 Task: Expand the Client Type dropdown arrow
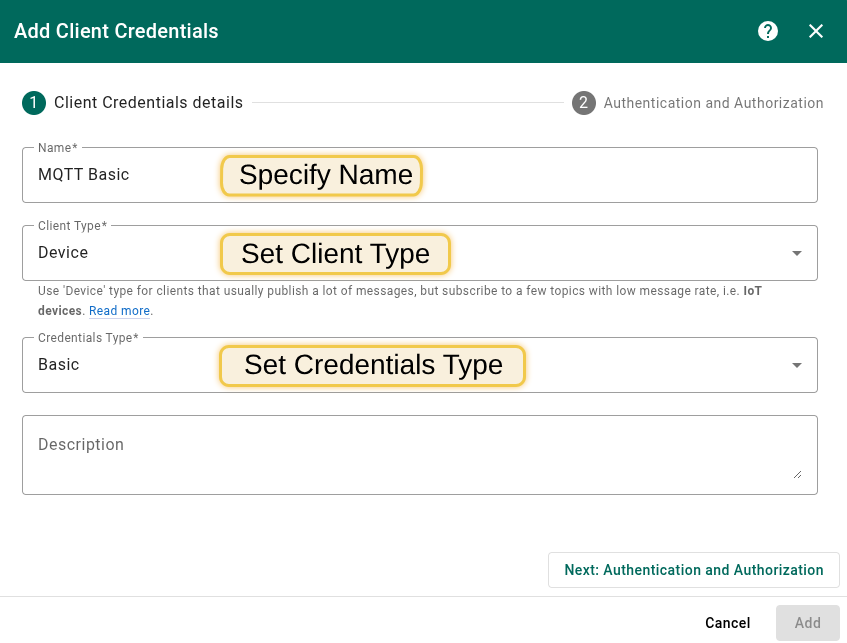(797, 253)
